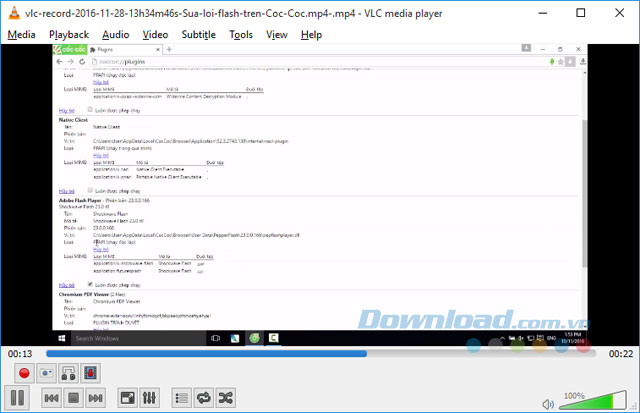Click the total time 00:22 label

click(x=621, y=354)
